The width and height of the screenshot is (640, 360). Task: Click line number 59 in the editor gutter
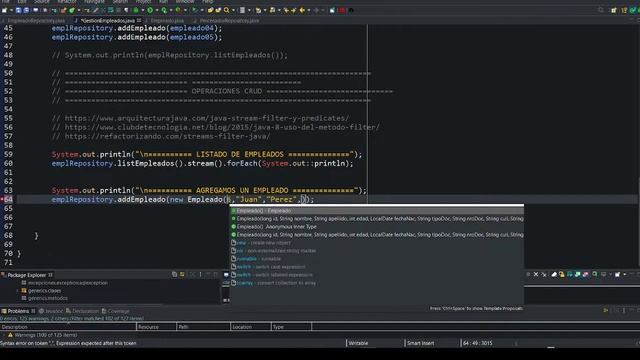coord(8,154)
